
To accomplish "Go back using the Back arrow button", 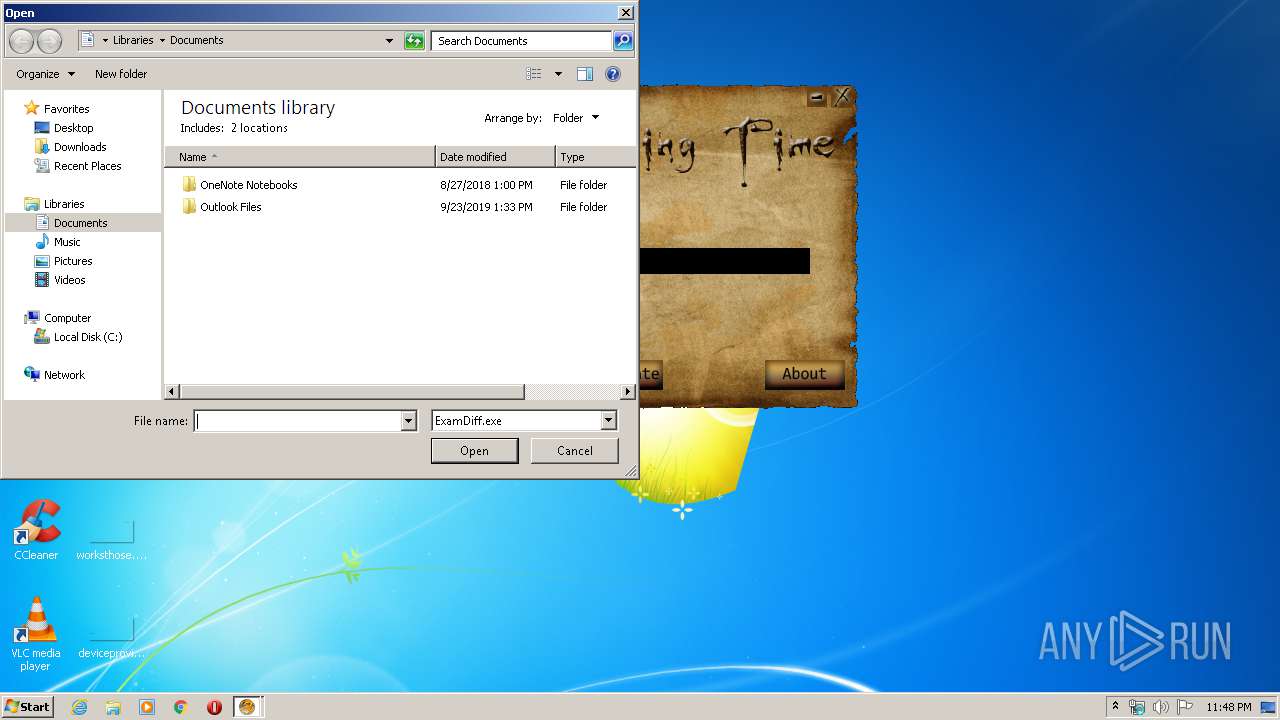I will click(21, 41).
